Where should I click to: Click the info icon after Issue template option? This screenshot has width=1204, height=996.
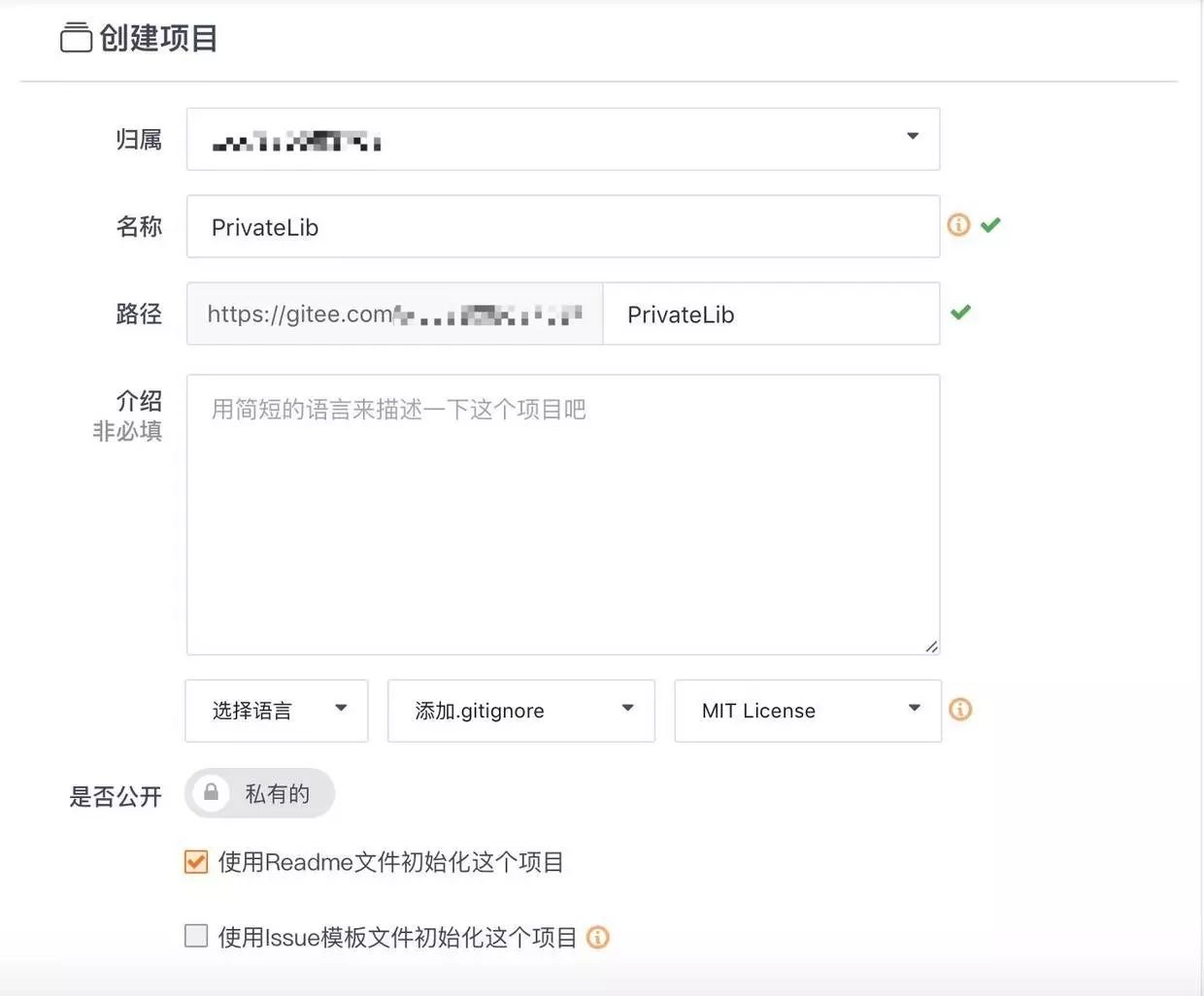598,938
